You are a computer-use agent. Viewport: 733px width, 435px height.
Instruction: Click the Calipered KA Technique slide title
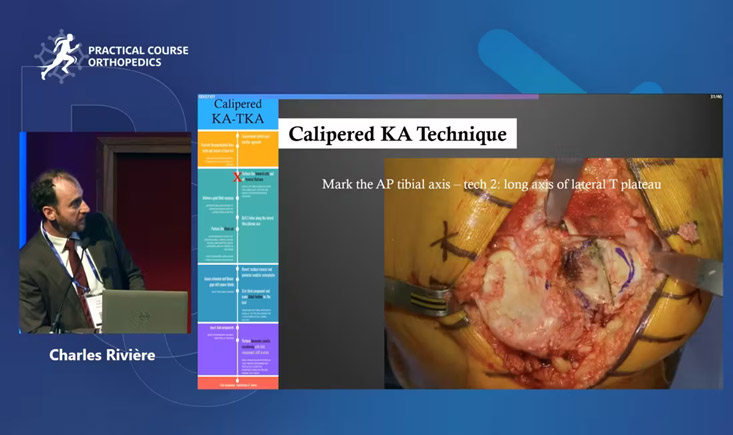[x=397, y=134]
